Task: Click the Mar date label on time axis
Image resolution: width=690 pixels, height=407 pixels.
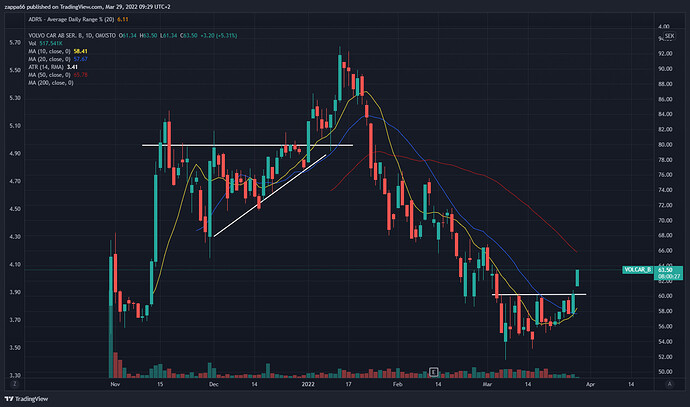Action: (x=487, y=384)
